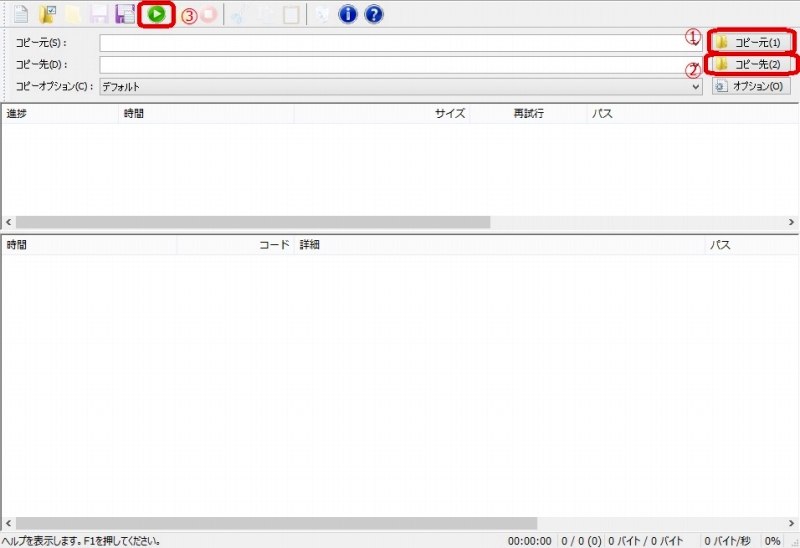Open Help with the blue question mark icon

pyautogui.click(x=374, y=14)
